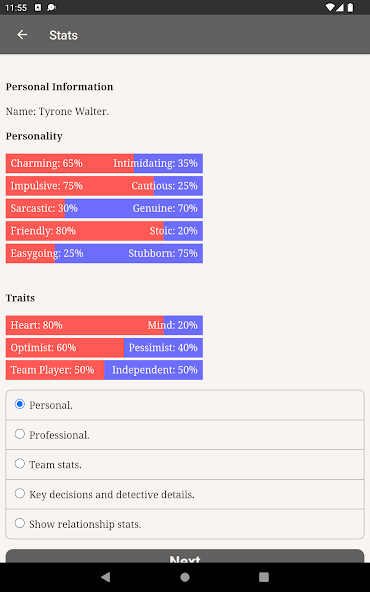Choose Key decisions and detective details
370x592 pixels.
[185, 494]
